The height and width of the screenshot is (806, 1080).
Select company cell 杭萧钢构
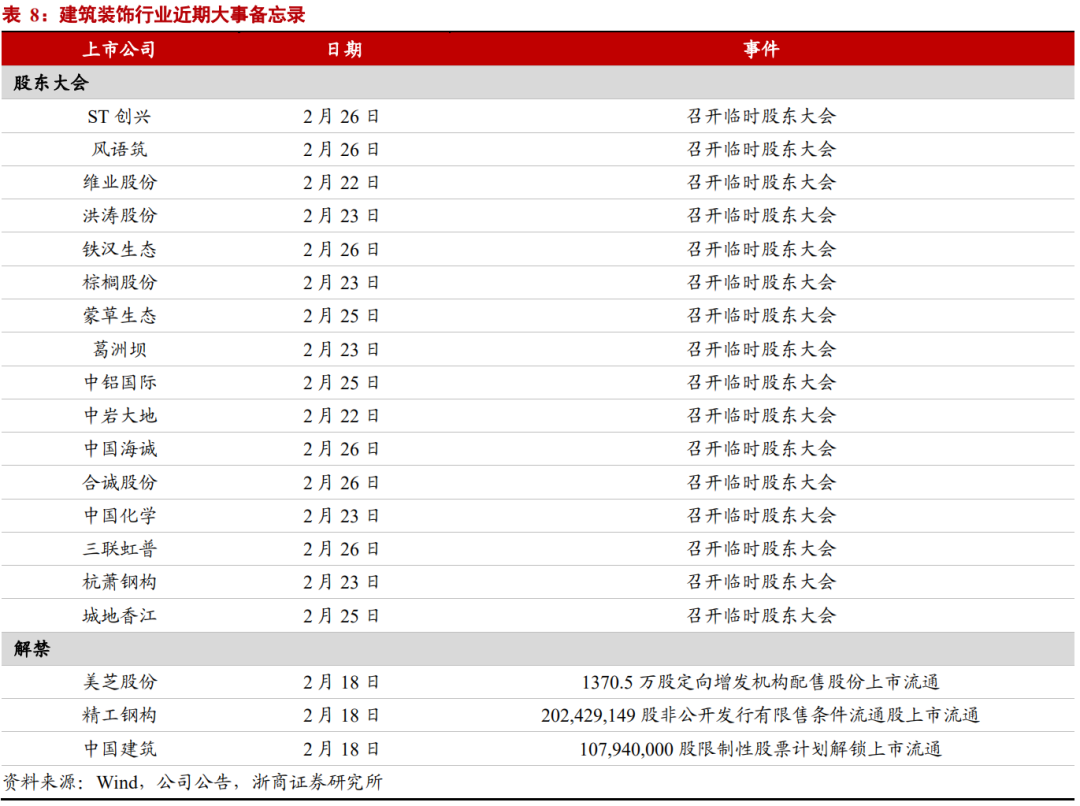point(119,582)
